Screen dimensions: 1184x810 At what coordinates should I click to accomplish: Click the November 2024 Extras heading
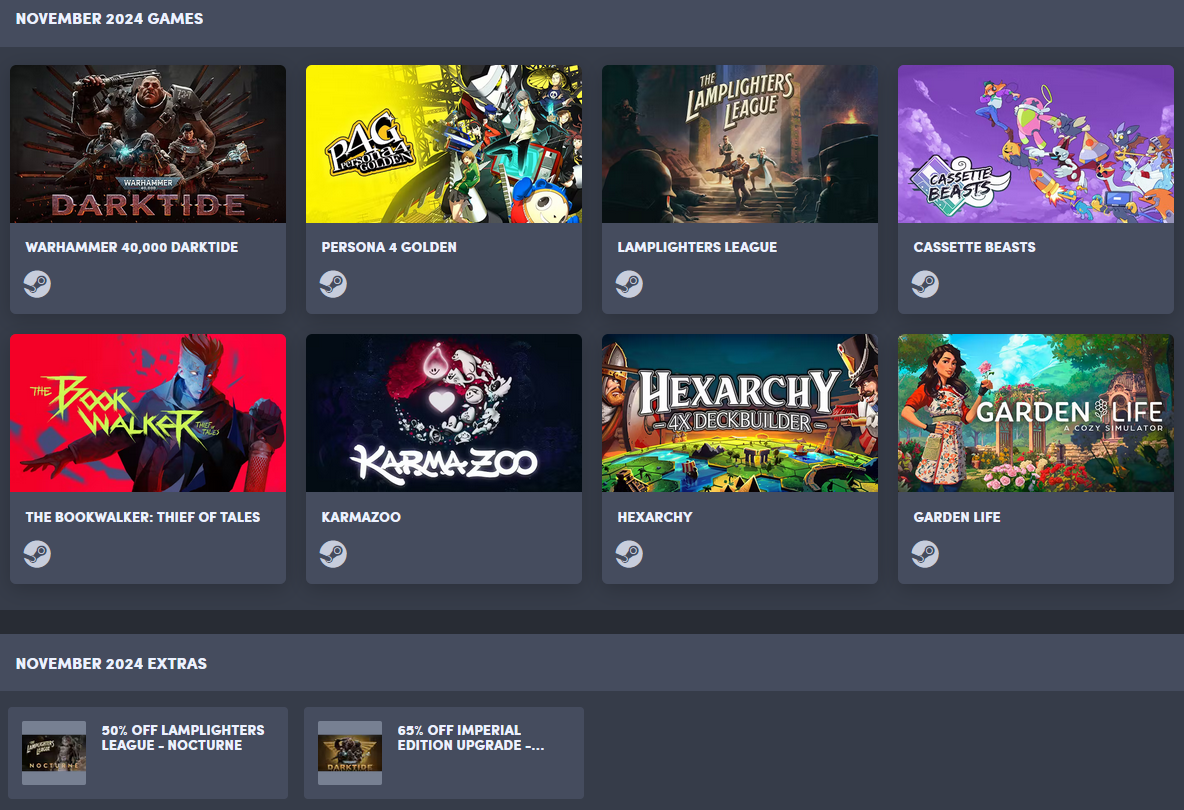coord(111,664)
